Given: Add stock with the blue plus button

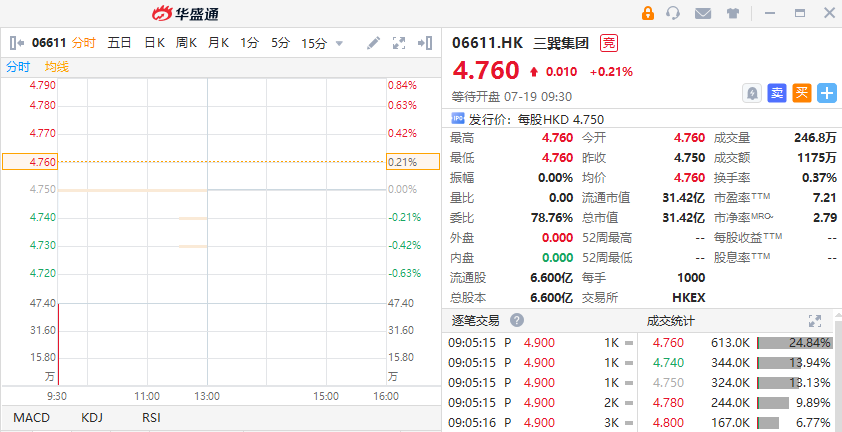Looking at the screenshot, I should point(827,93).
